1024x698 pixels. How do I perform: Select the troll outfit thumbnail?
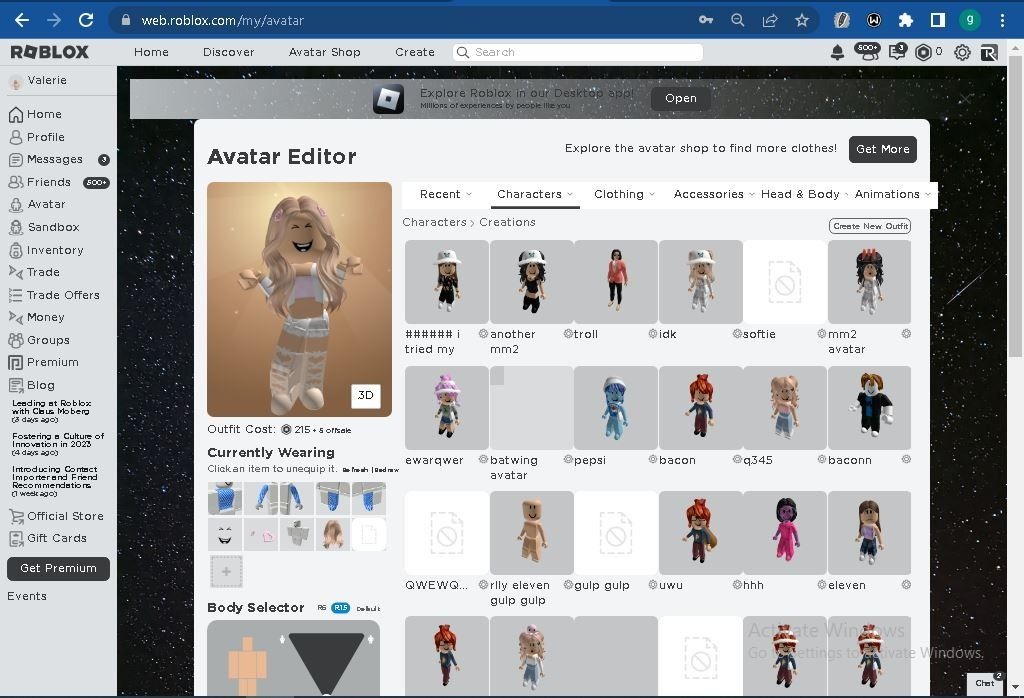(616, 281)
